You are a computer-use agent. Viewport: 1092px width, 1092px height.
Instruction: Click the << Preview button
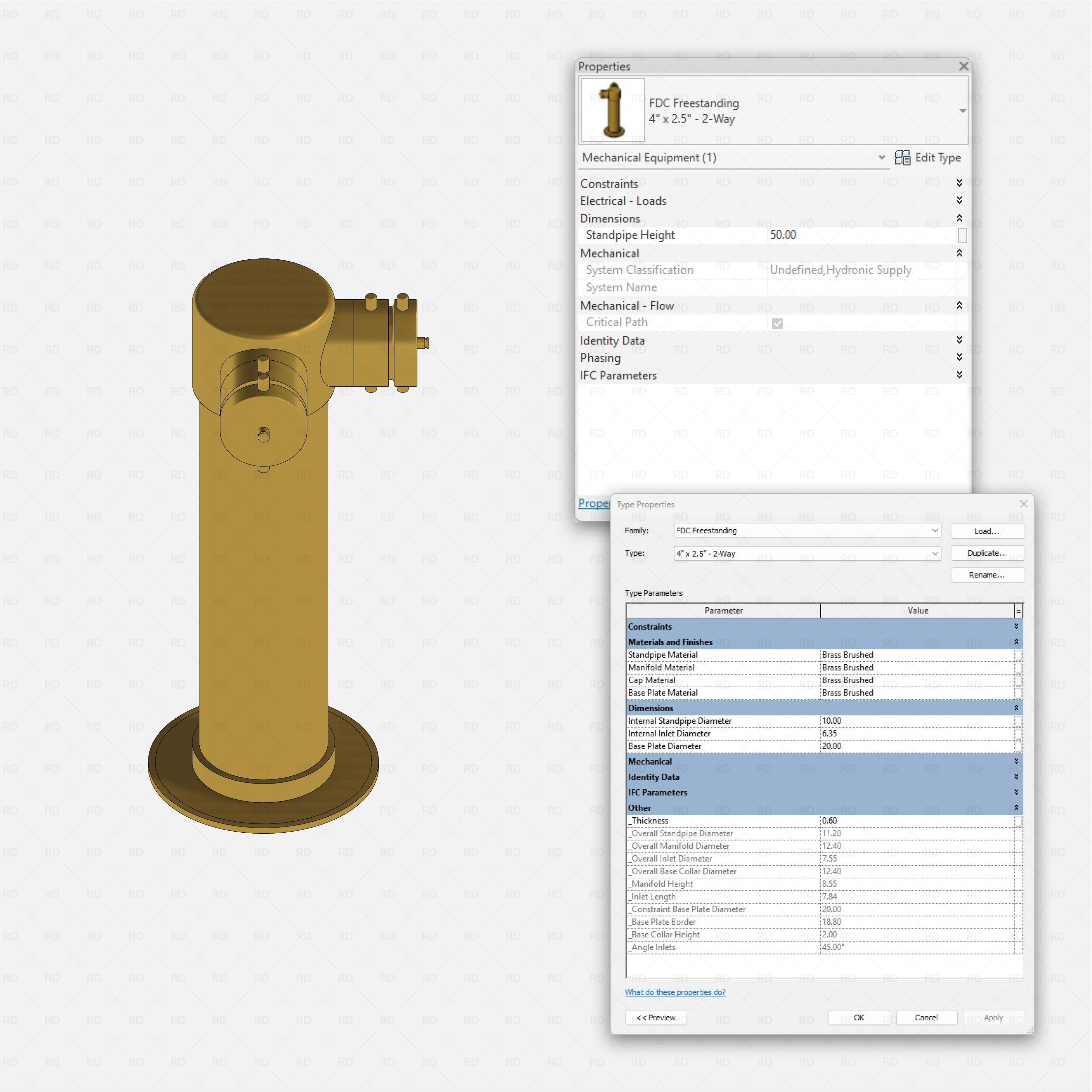tap(656, 1017)
